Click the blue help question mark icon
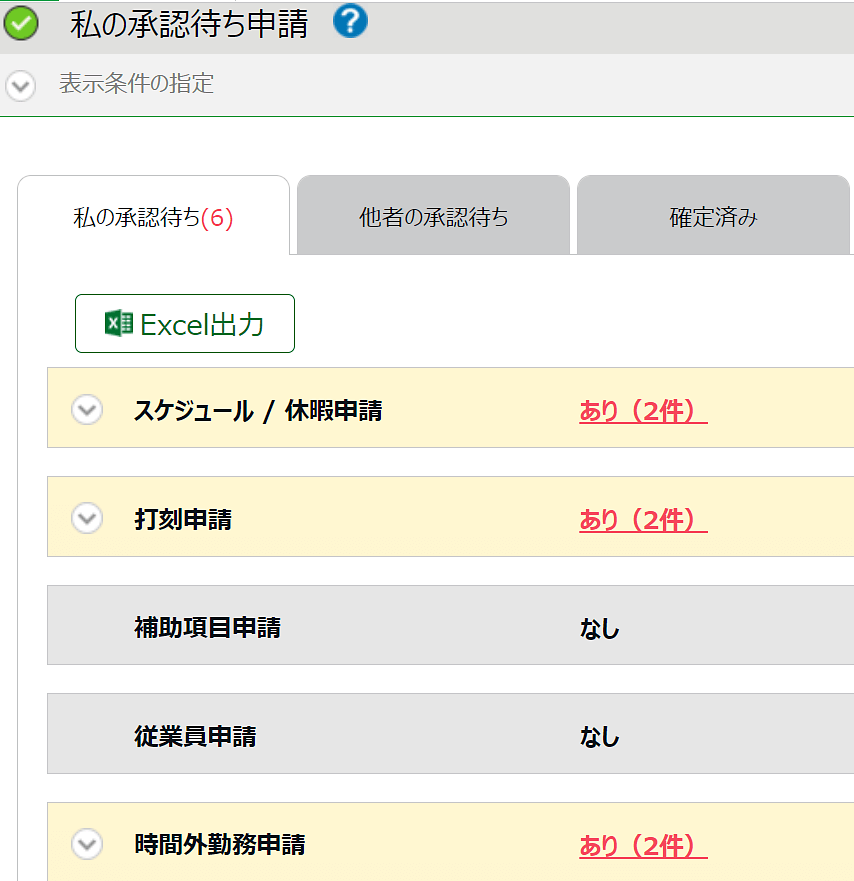 [x=350, y=21]
